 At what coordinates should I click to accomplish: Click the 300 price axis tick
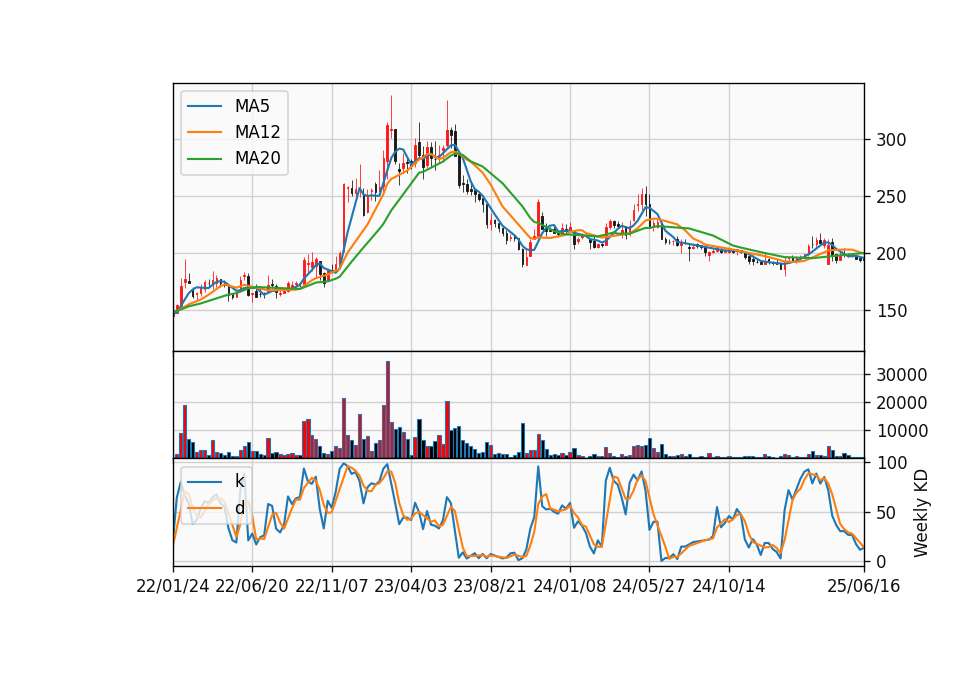(x=891, y=140)
